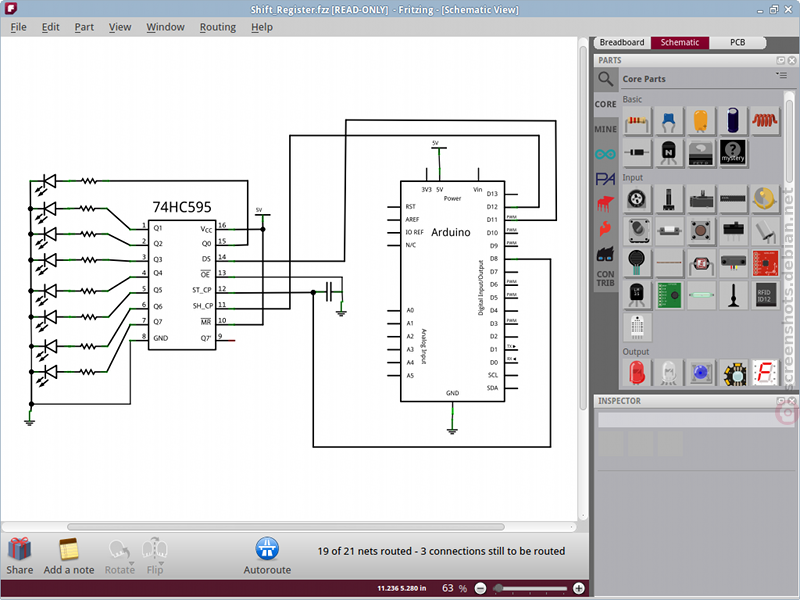
Task: Open the Edit menu
Action: pos(51,27)
